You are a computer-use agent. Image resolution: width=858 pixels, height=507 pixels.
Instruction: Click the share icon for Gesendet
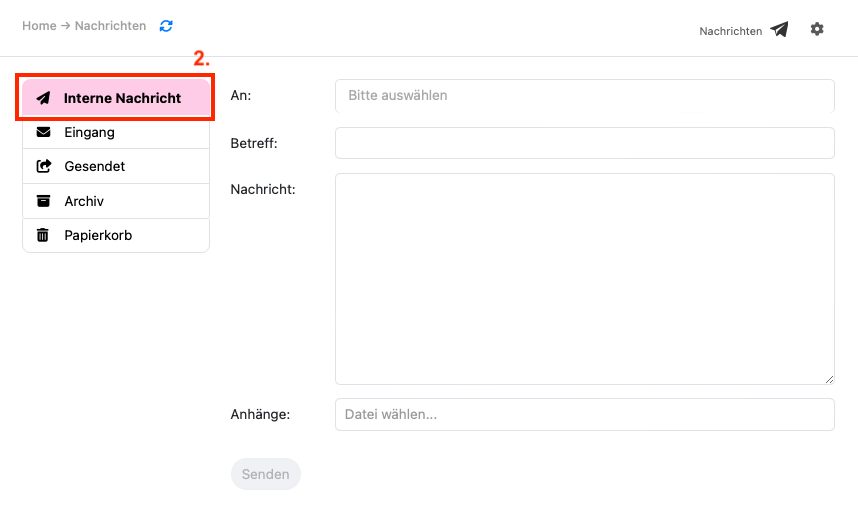click(x=43, y=167)
